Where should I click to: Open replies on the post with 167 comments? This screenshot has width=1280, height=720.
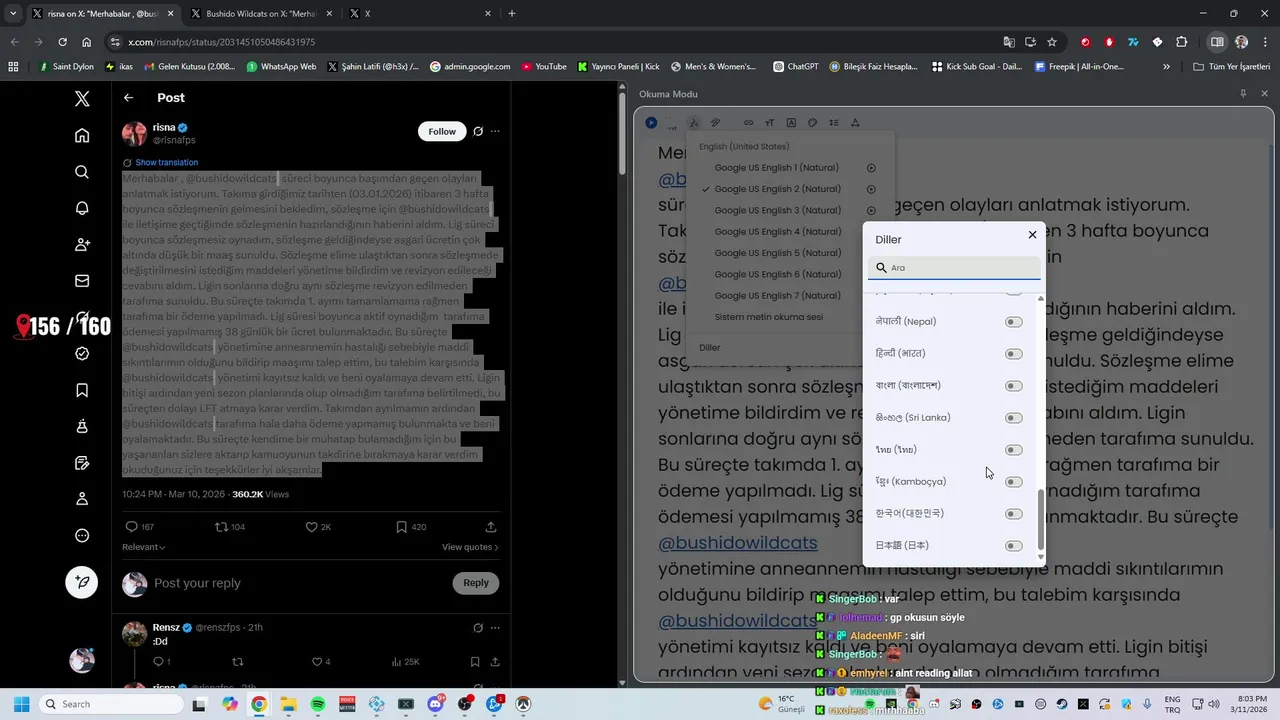tap(139, 526)
